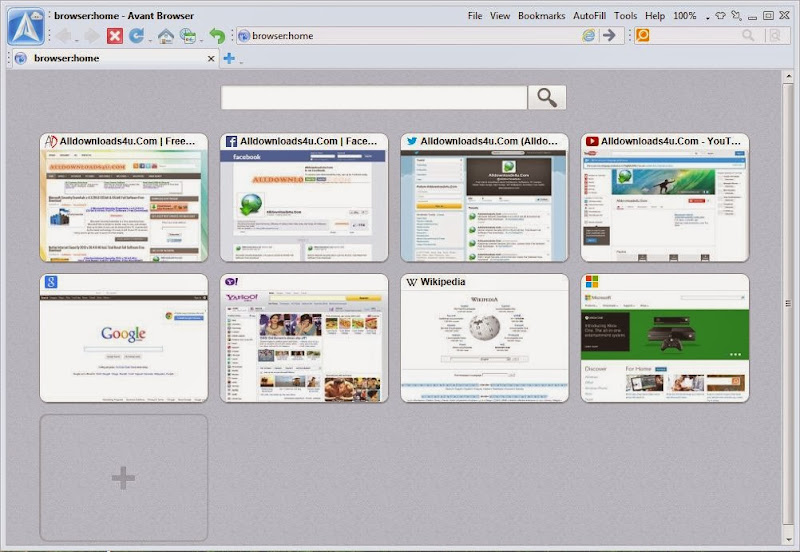This screenshot has height=552, width=800.
Task: Click the scrollbar down arrow
Action: (788, 539)
